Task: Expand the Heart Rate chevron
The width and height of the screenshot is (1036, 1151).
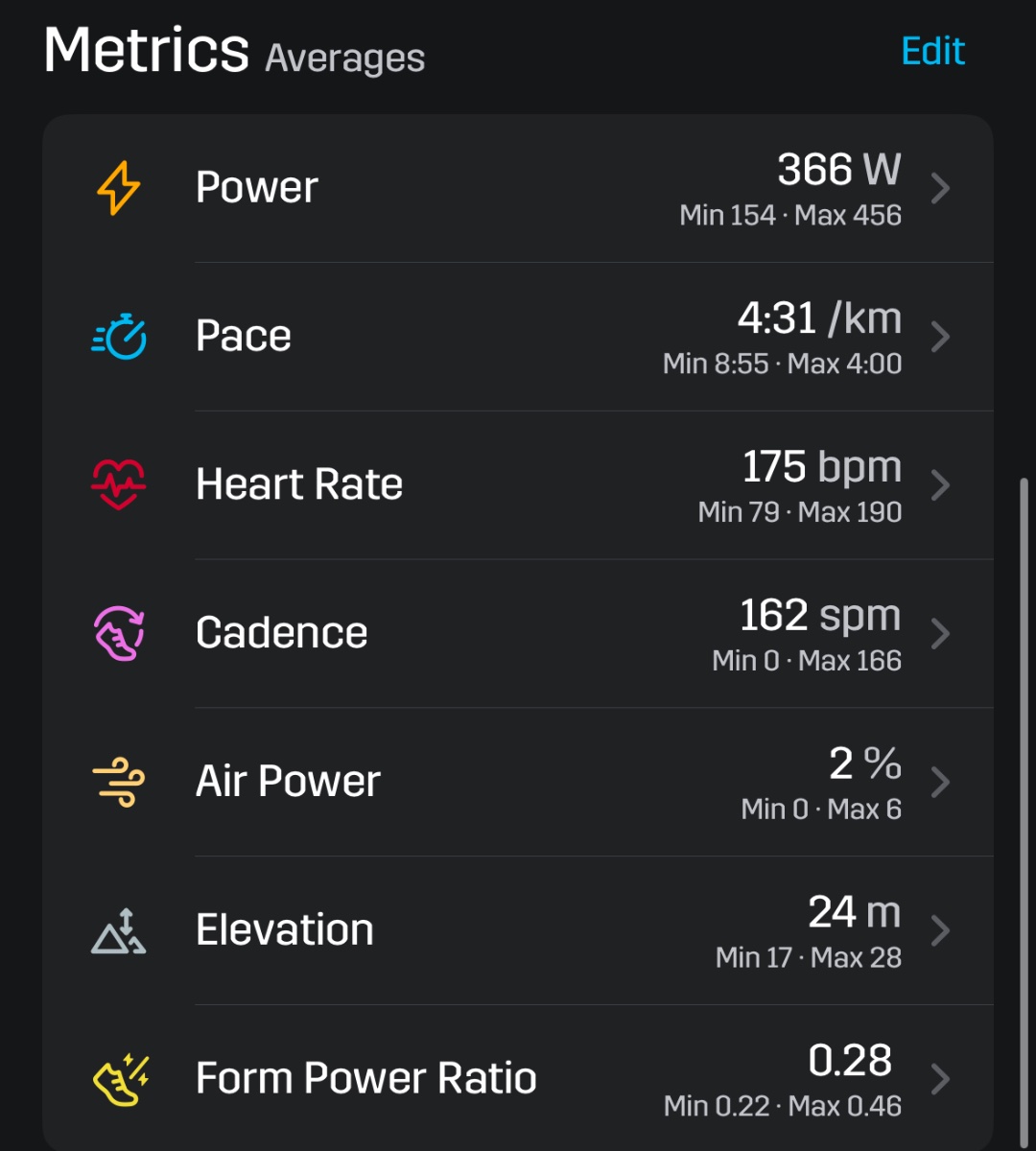Action: click(940, 484)
